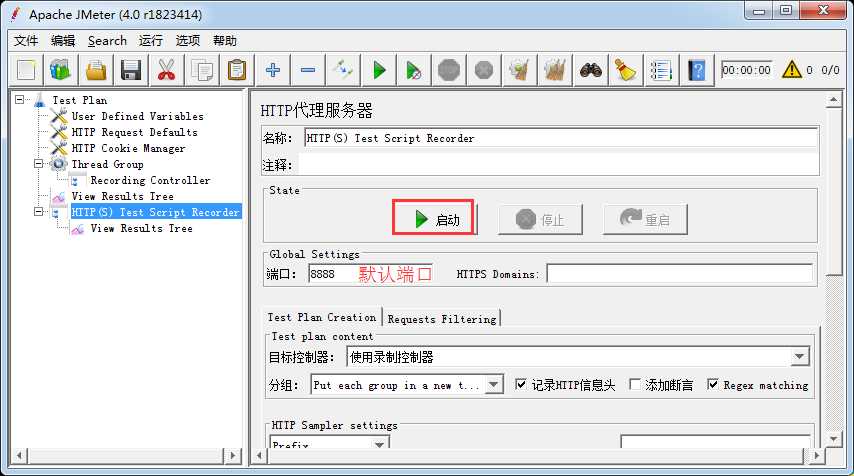Click the 00:00:00 elapsed time display
854x476 pixels.
click(747, 70)
